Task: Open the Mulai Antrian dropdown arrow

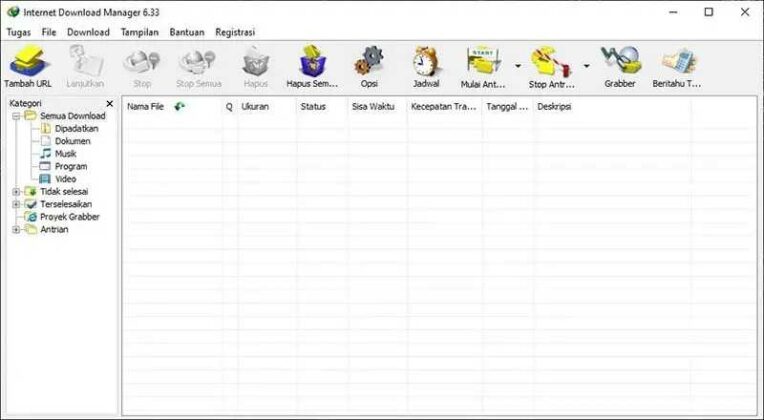Action: pyautogui.click(x=517, y=67)
